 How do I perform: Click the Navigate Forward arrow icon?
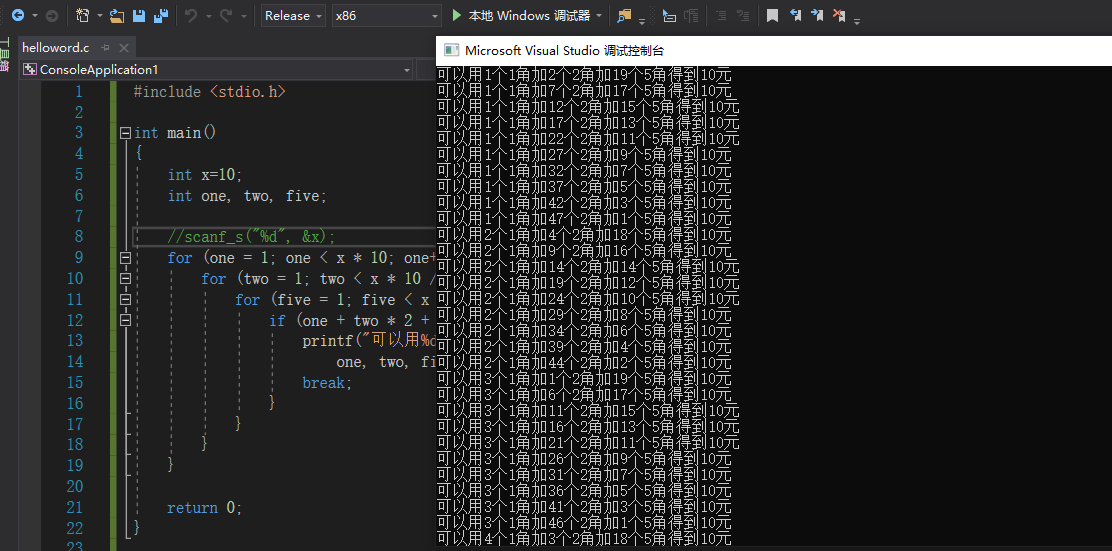pyautogui.click(x=52, y=15)
